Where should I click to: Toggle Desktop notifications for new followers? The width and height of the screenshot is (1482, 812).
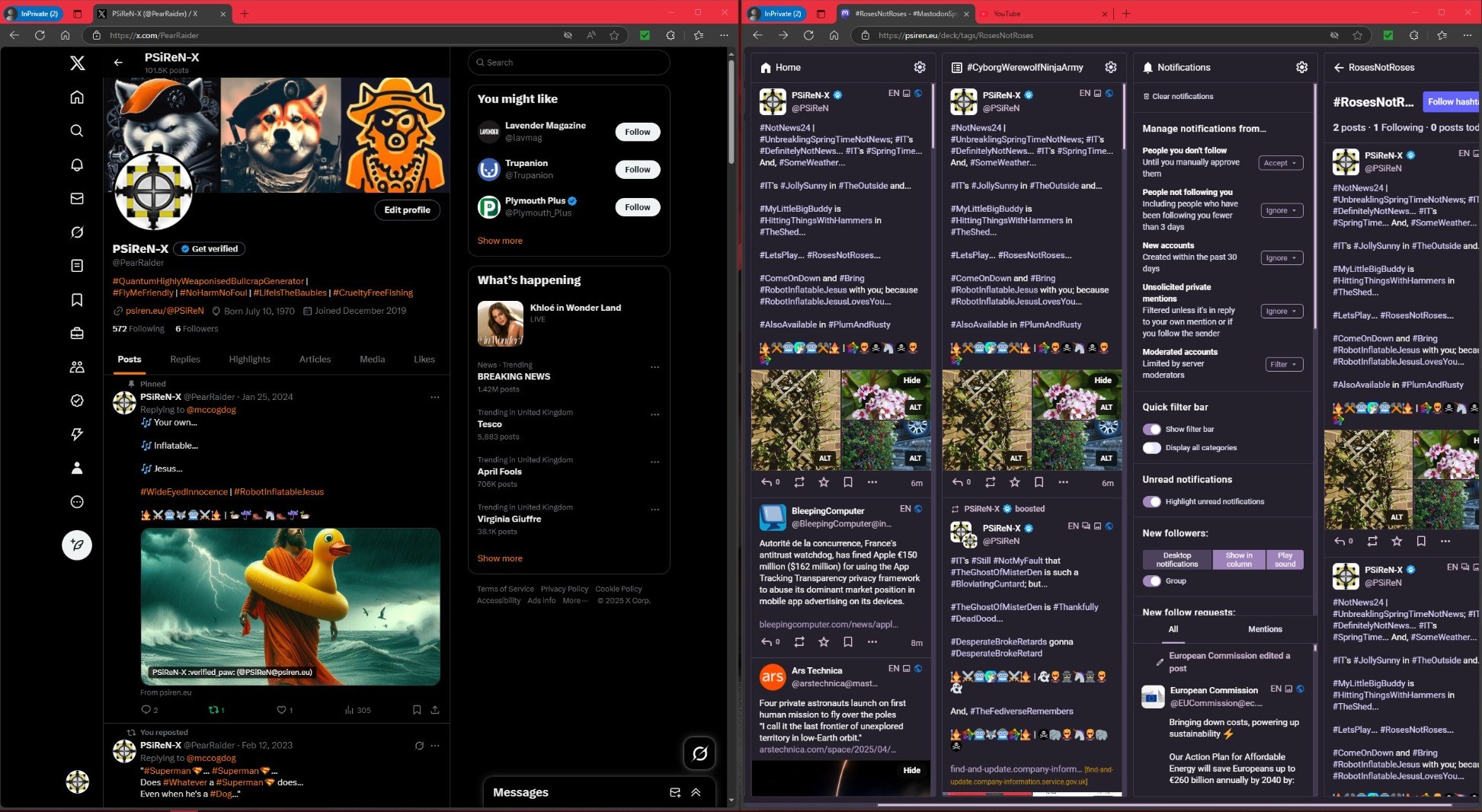(x=1176, y=560)
